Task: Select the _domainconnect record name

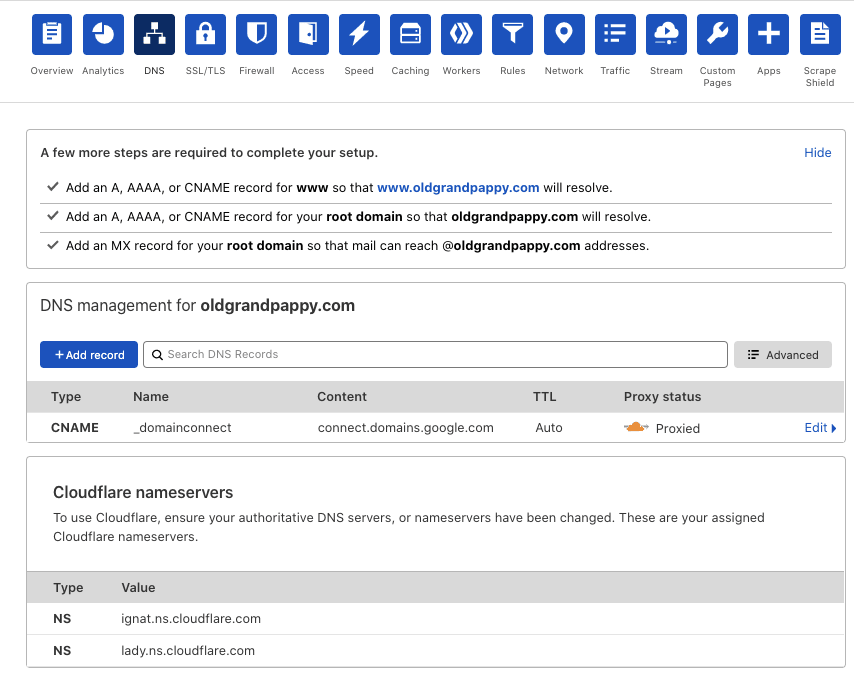Action: click(182, 428)
